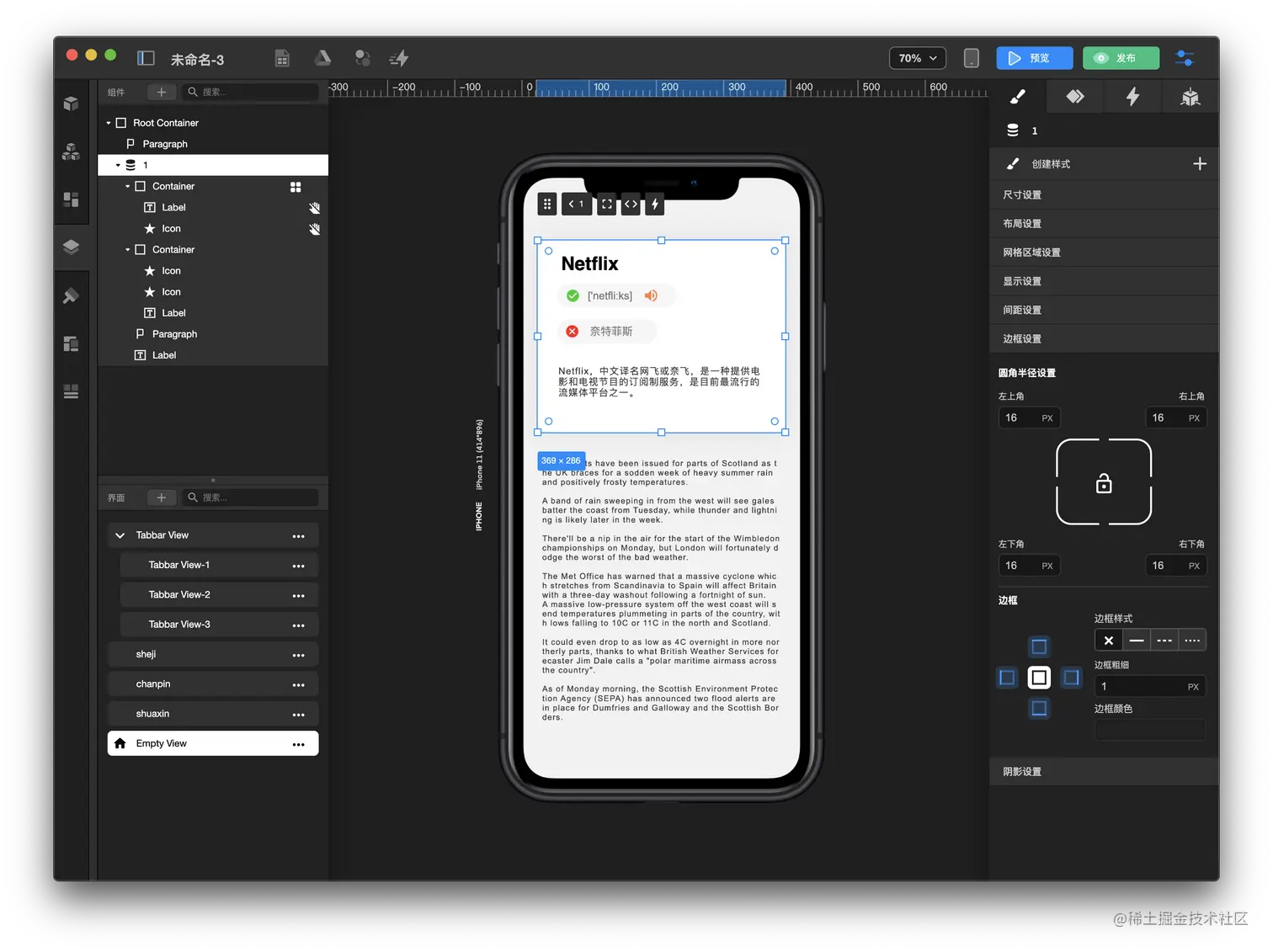Switch to the diamond layers properties tab
This screenshot has width=1273, height=952.
tap(1075, 97)
